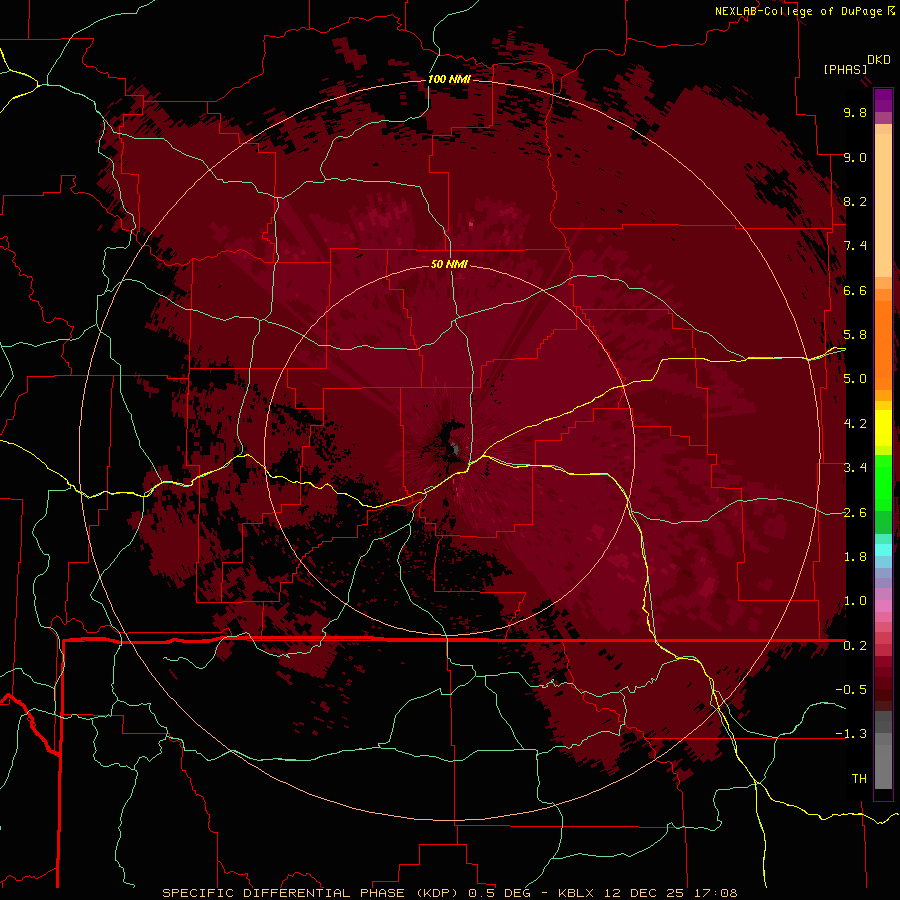Click the 7.4 value on color scale
The image size is (900, 900).
point(855,246)
